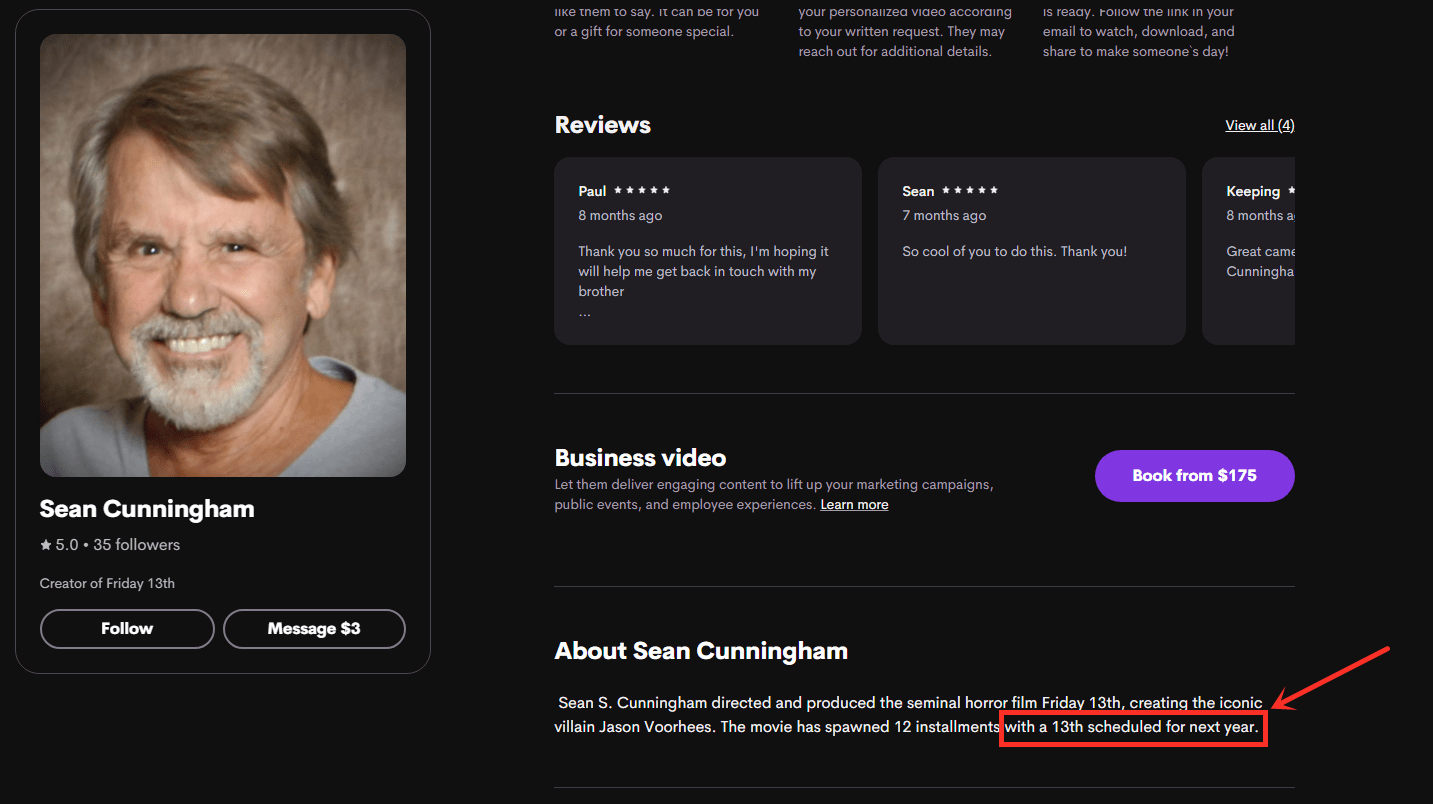Click the 'Let them deliver engaging content' description

tap(774, 495)
